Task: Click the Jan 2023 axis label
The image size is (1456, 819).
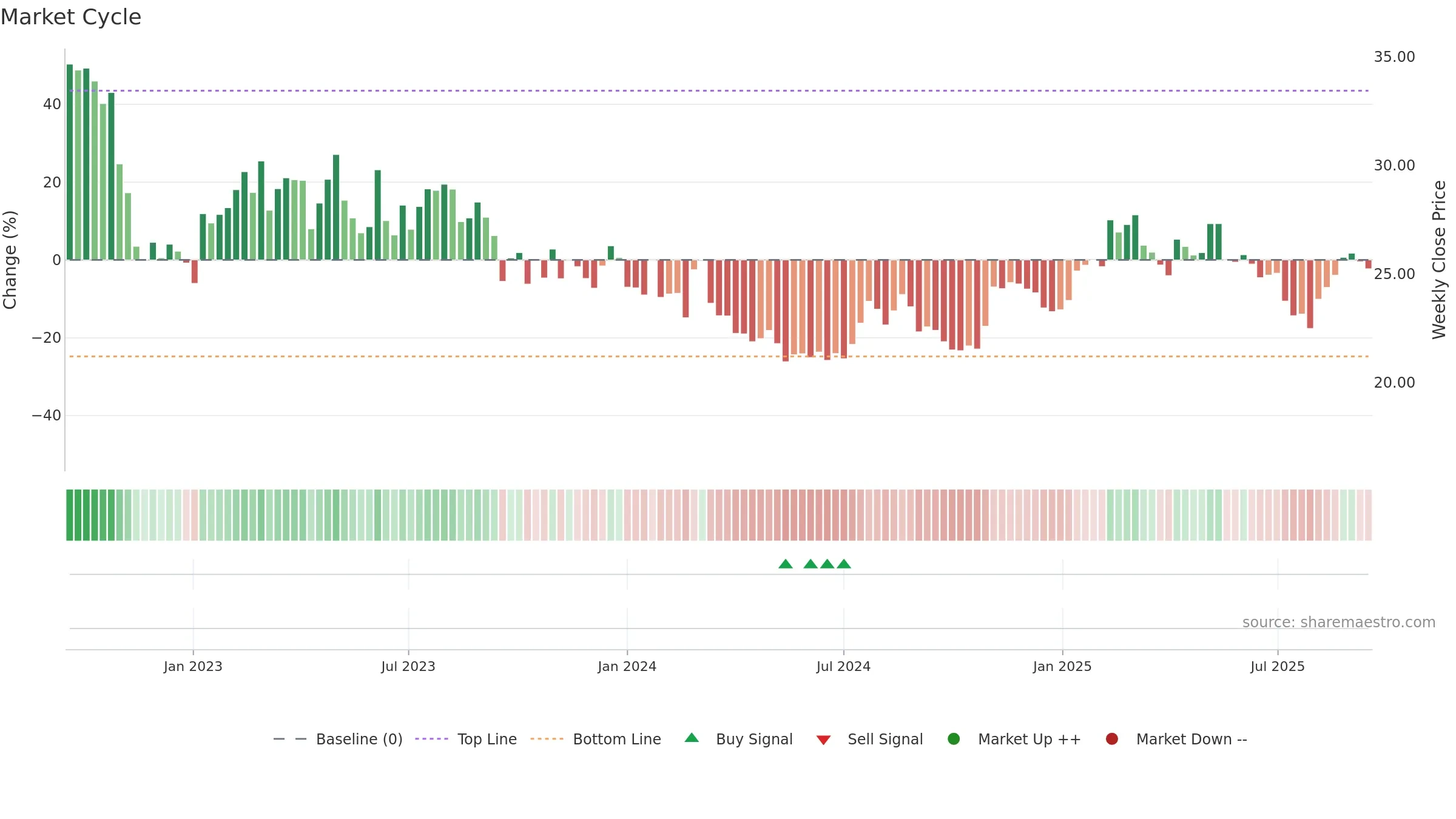Action: click(x=193, y=667)
